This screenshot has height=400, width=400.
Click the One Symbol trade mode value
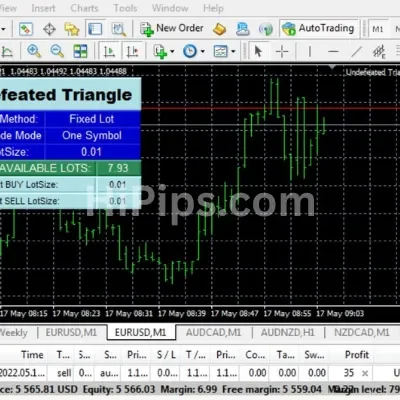click(92, 135)
